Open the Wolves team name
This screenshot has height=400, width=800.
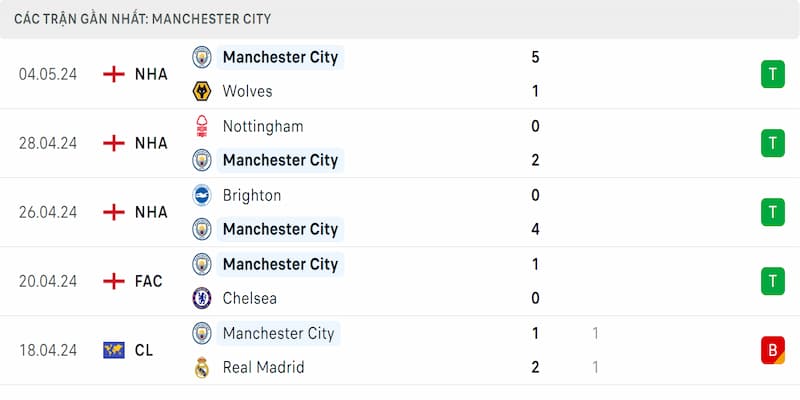248,92
